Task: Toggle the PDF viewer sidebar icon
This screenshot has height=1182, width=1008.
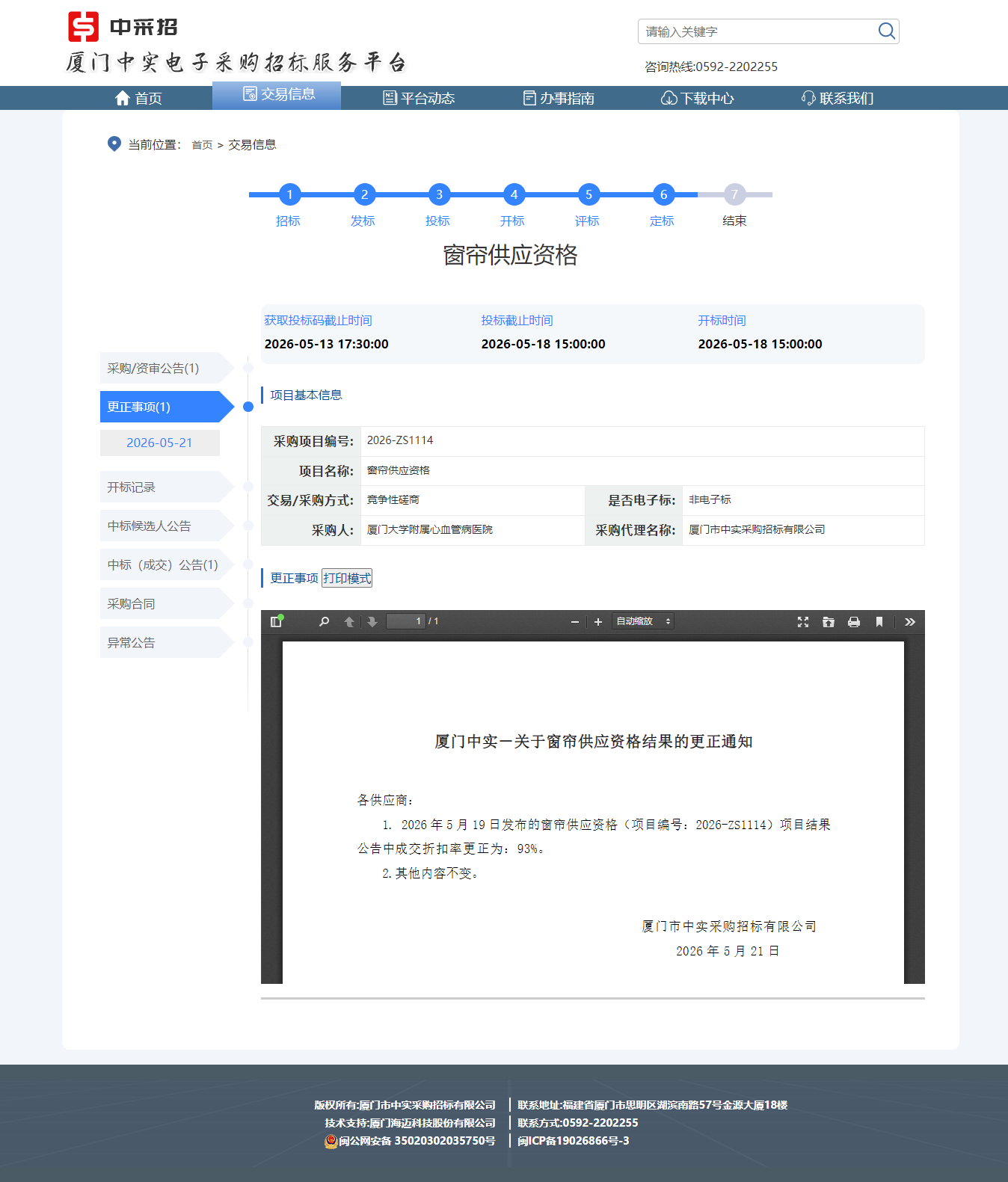Action: coord(277,621)
